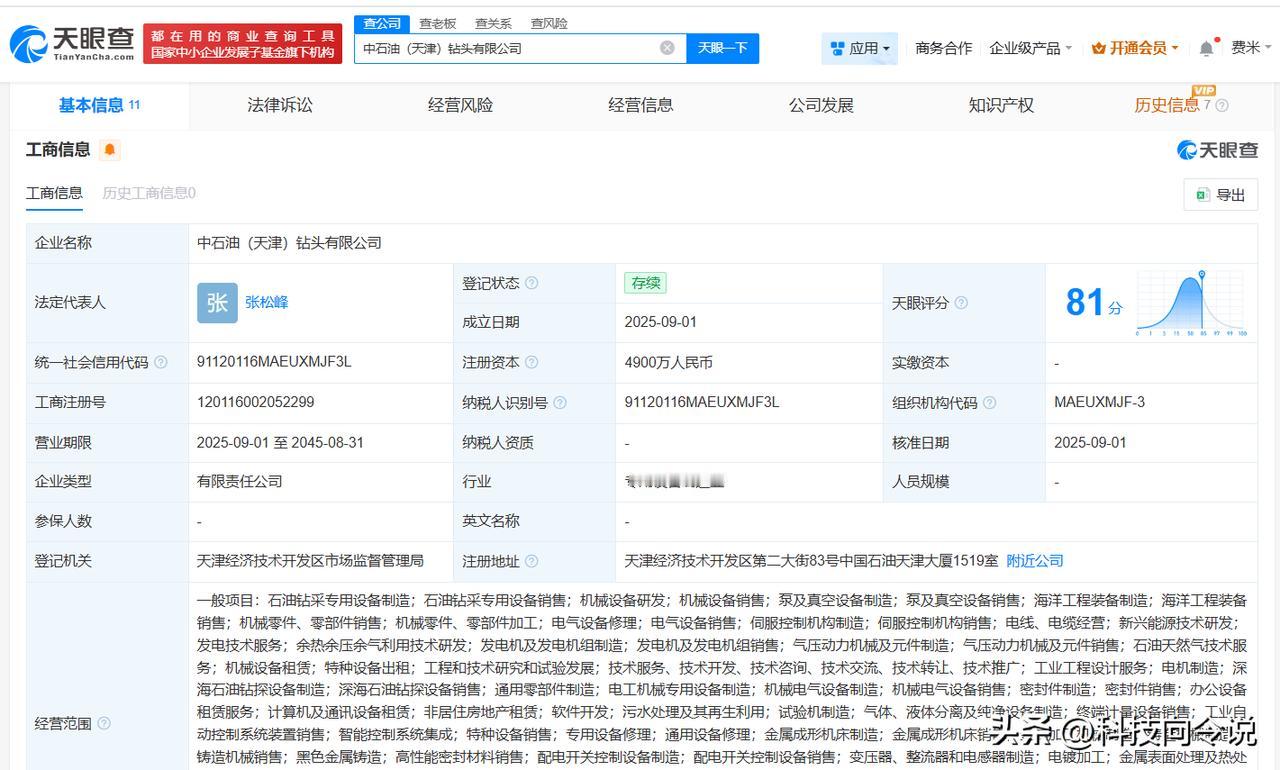The image size is (1280, 770).
Task: Select the 查风险 search tab
Action: click(x=549, y=23)
